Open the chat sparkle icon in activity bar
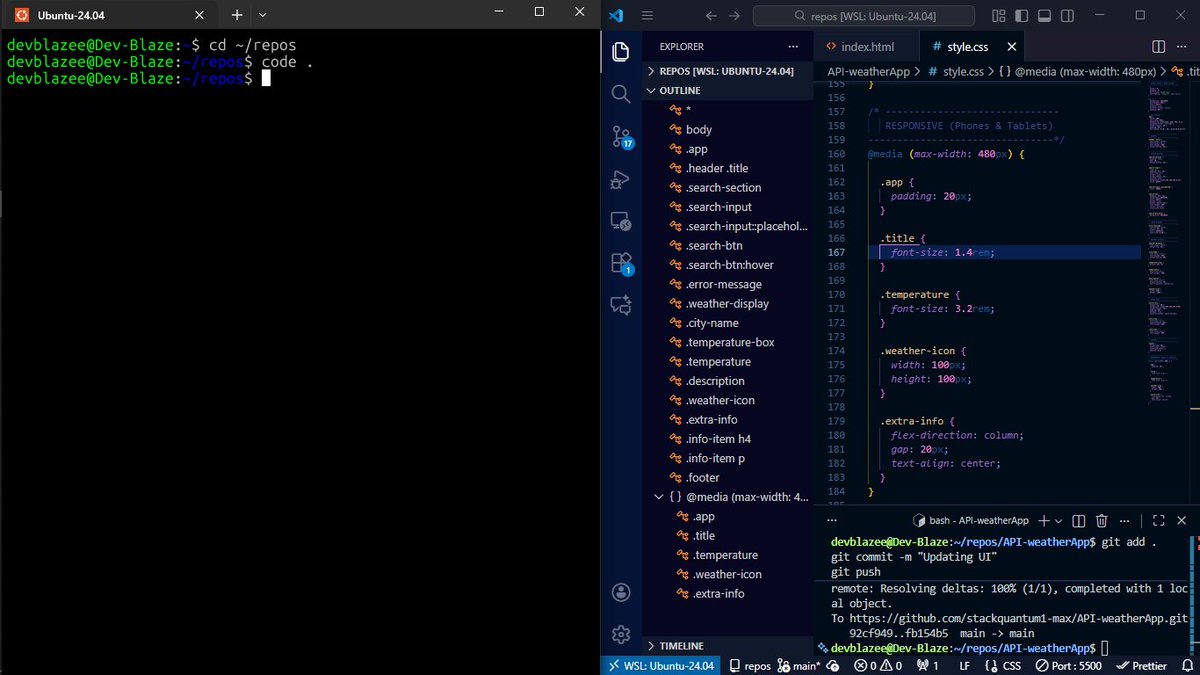1200x675 pixels. pos(620,306)
